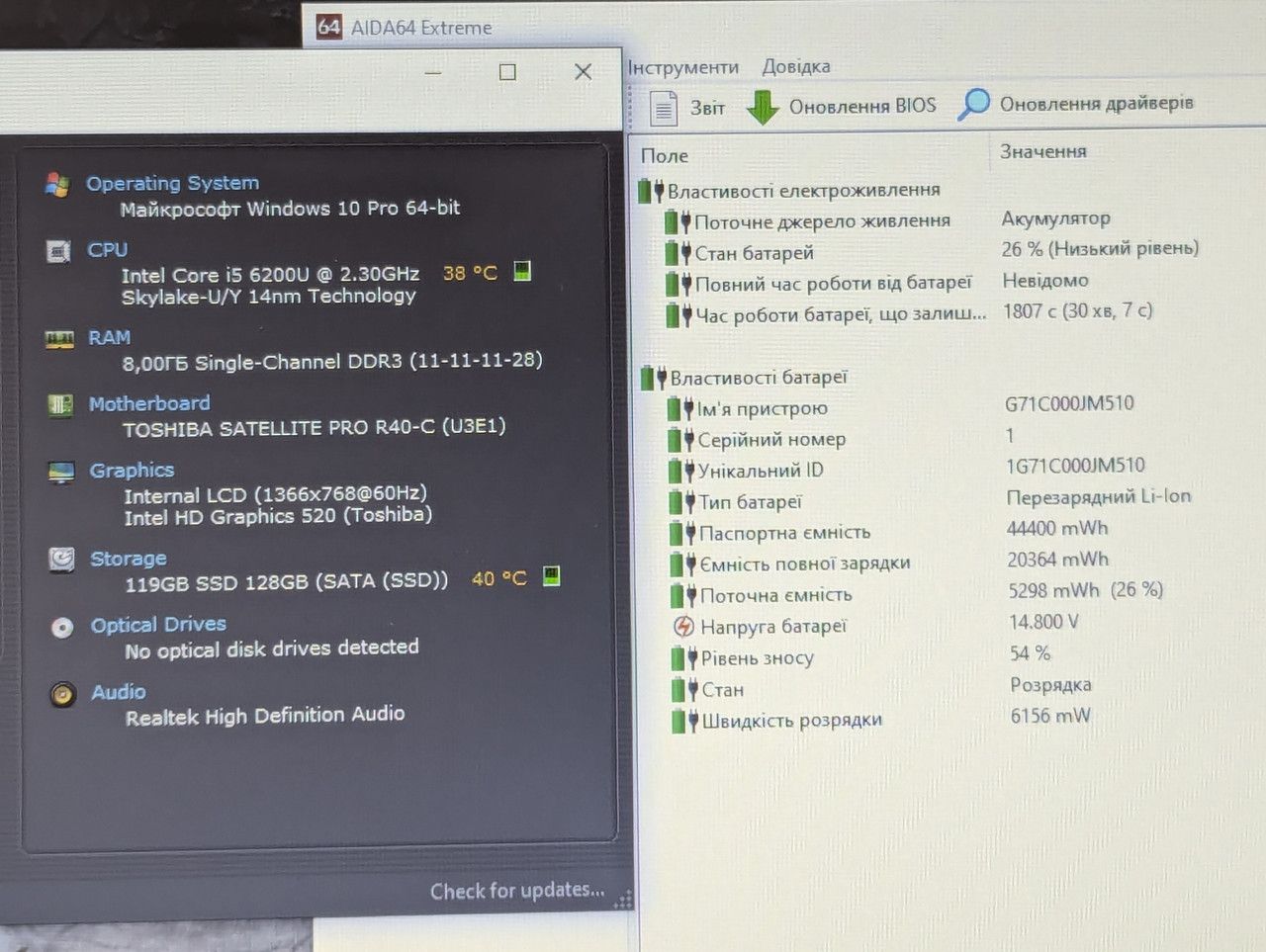Open the Optical Drives section link
The image size is (1266, 952).
(x=158, y=625)
